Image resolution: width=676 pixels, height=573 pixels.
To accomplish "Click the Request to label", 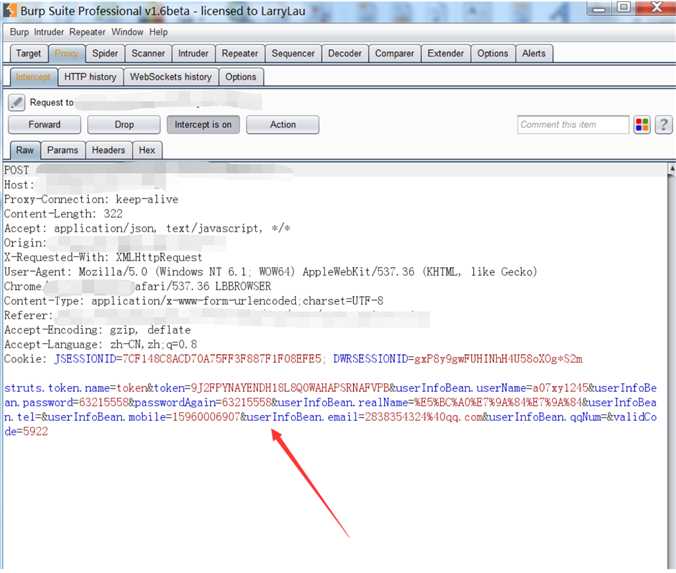I will pos(52,103).
